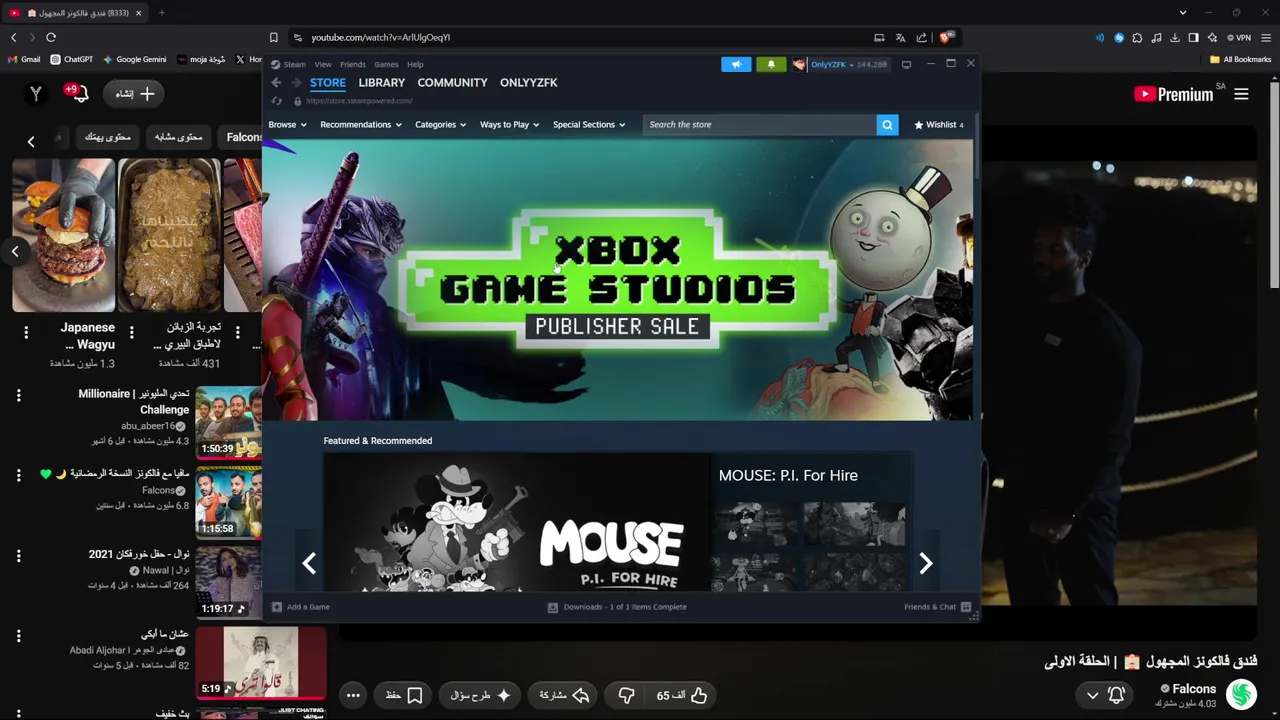Open the ChatGPT bookmark
Viewport: 1280px width, 720px height.
click(x=72, y=60)
